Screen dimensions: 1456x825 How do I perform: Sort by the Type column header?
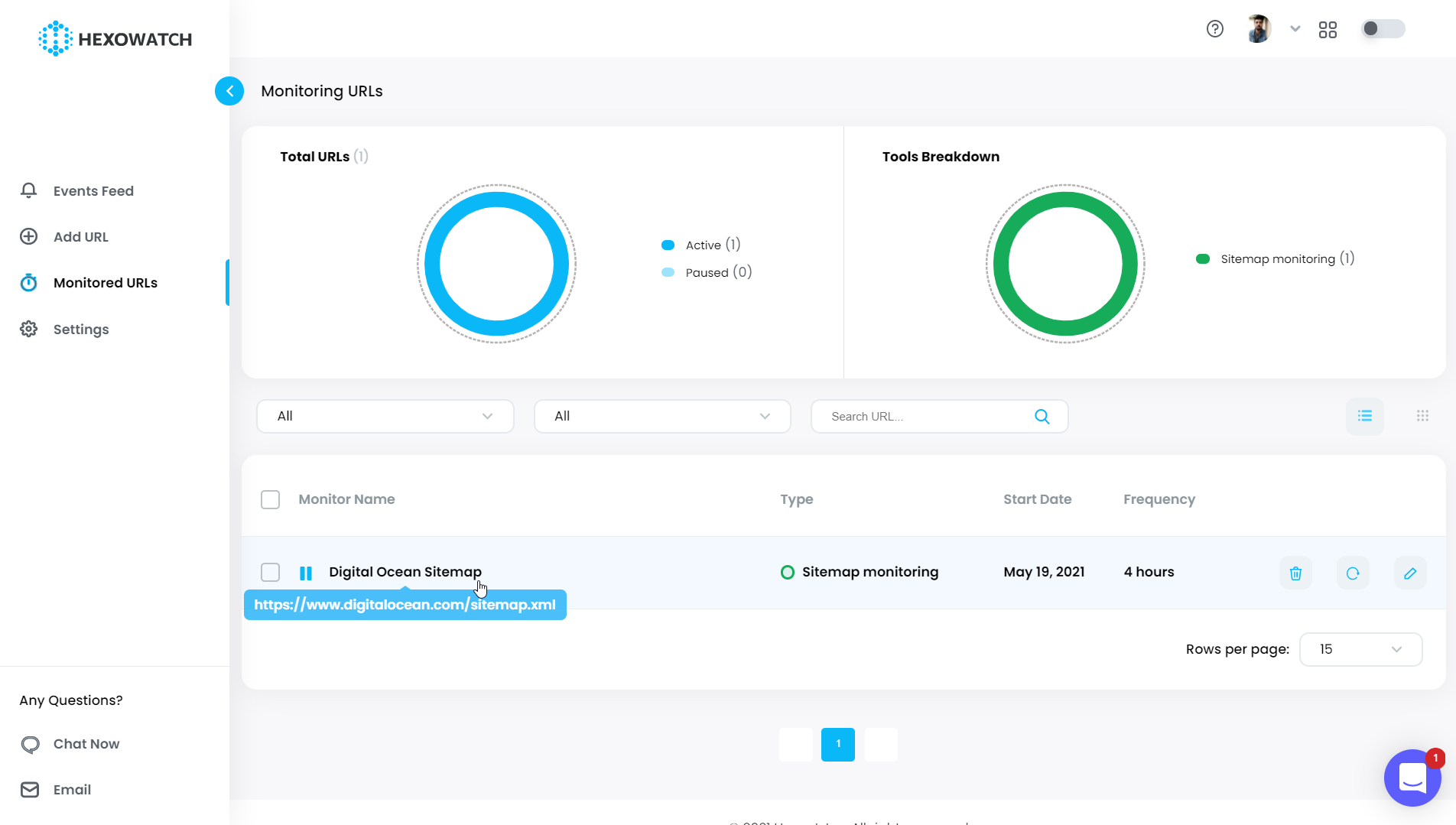point(797,500)
